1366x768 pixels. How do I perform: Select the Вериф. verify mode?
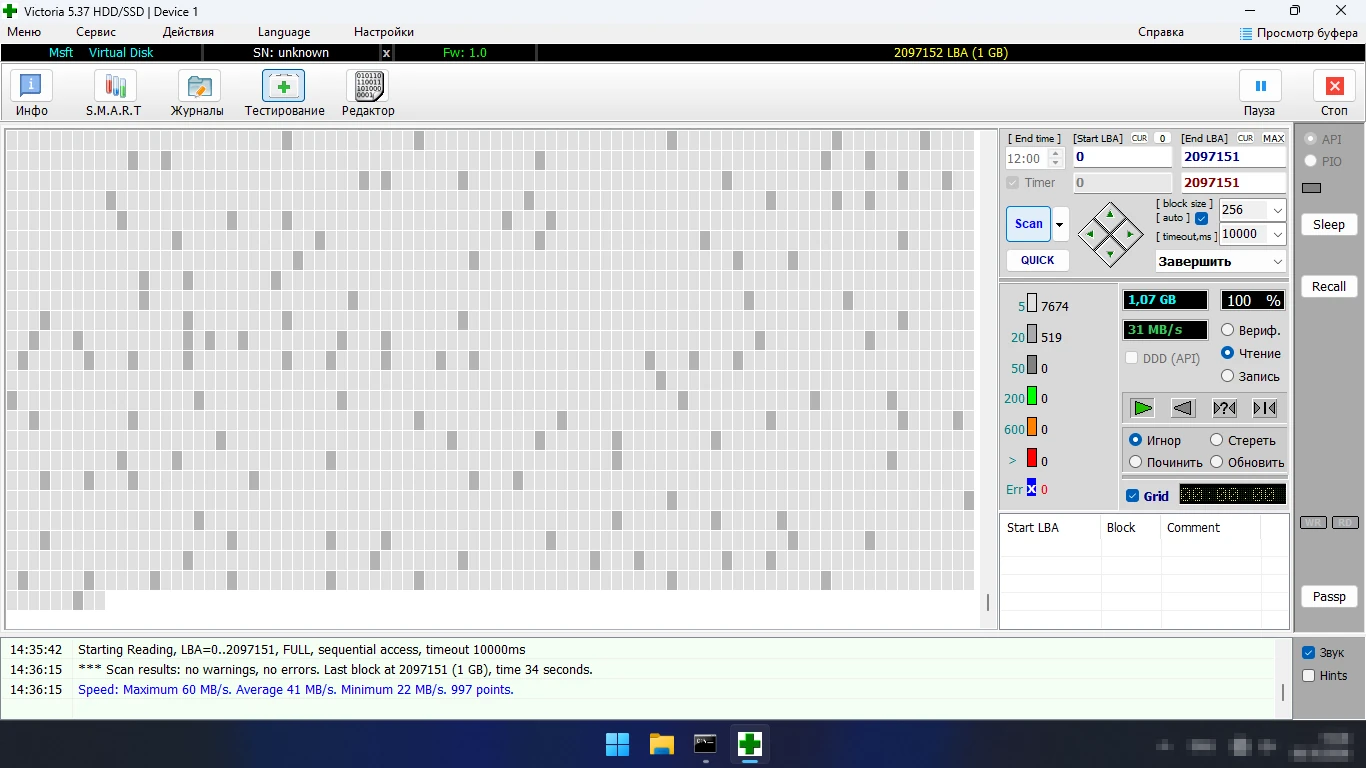point(1251,330)
